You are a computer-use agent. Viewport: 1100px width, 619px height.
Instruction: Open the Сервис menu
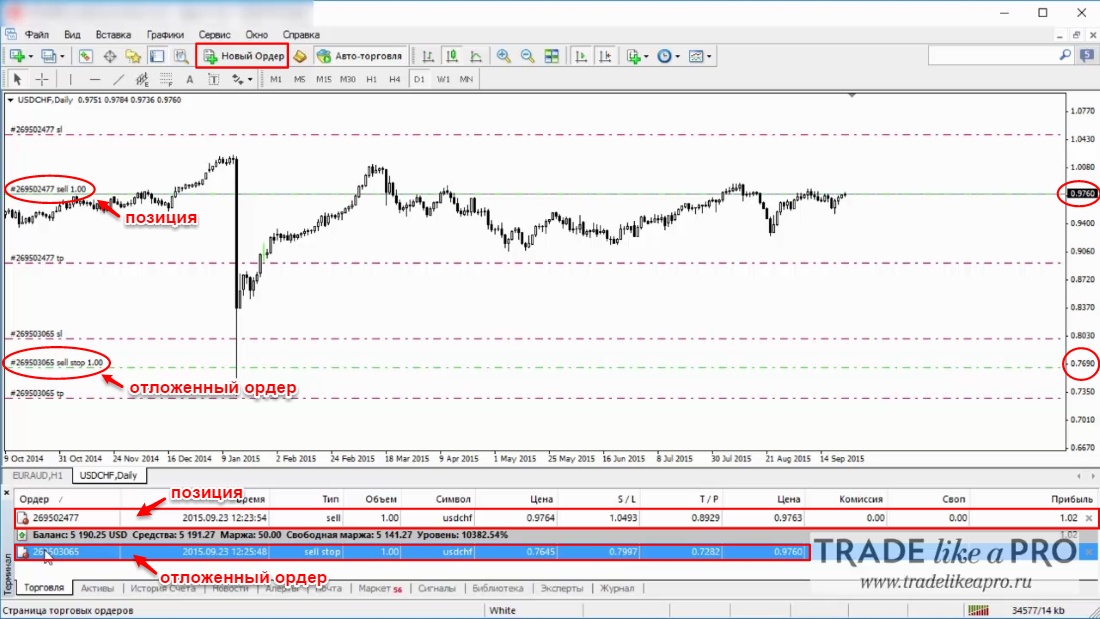tap(214, 34)
